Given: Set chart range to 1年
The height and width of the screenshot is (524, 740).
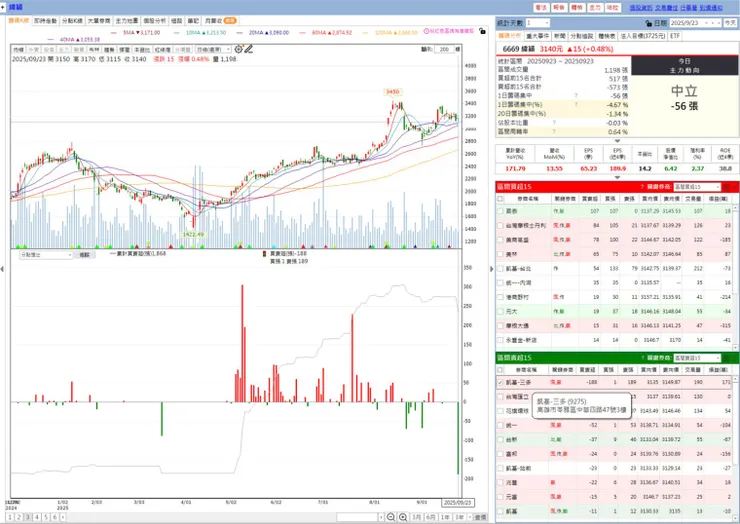Looking at the screenshot, I should click(x=445, y=517).
